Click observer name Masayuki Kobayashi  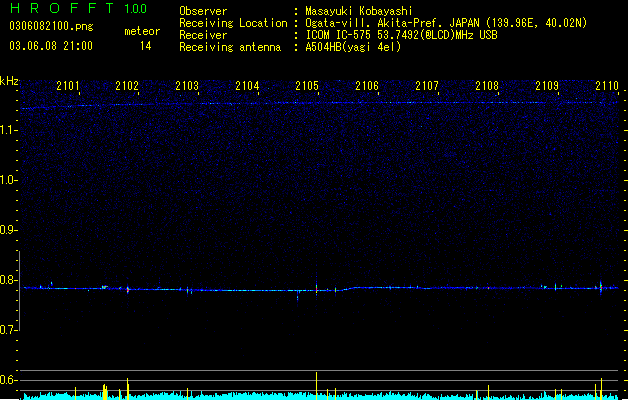coord(359,11)
